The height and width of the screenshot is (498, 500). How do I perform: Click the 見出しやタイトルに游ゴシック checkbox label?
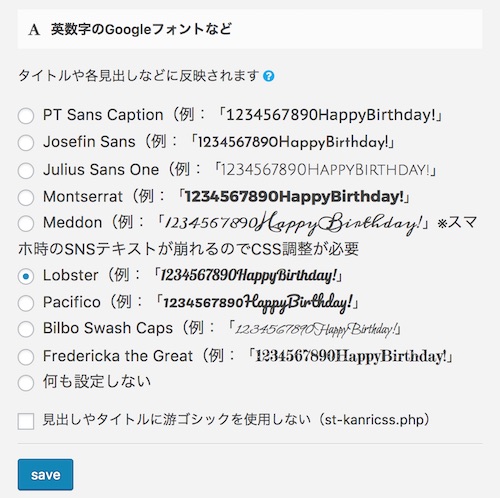click(x=236, y=420)
